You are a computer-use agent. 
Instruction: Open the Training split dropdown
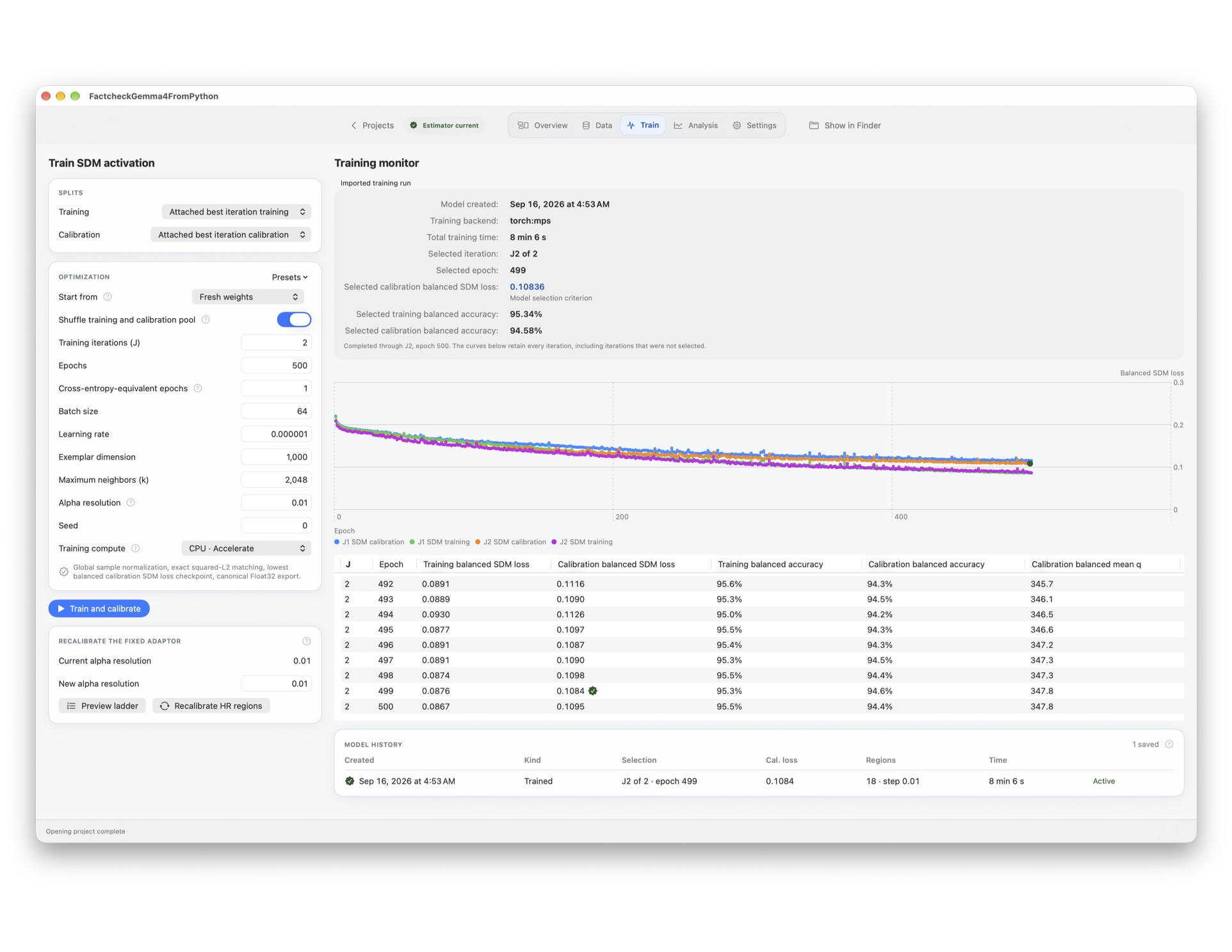pyautogui.click(x=236, y=212)
